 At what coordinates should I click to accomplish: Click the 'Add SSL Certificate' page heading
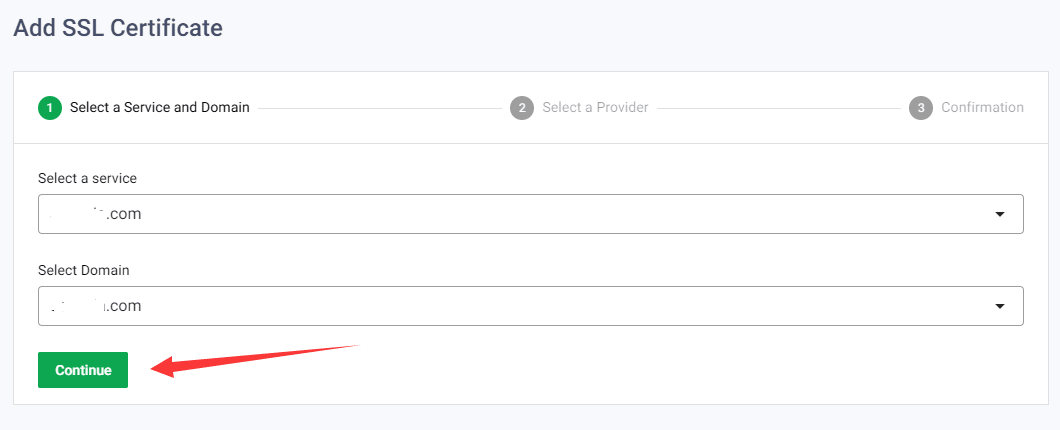117,28
